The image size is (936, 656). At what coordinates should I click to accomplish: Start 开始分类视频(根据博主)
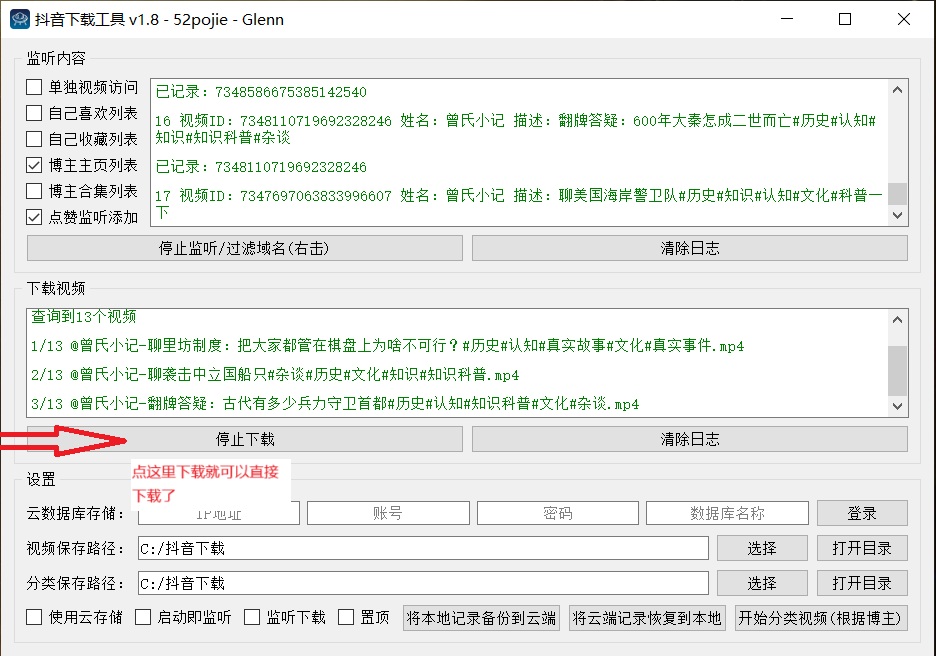point(820,618)
